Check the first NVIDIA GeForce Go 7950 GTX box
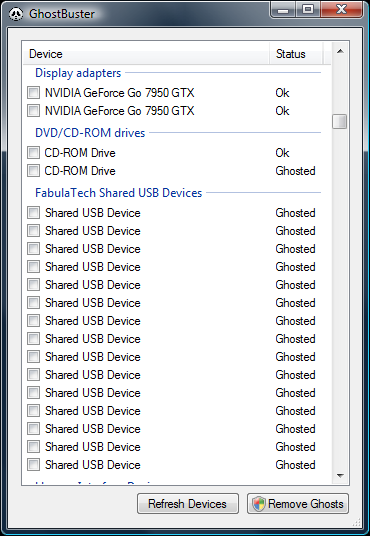 point(34,93)
